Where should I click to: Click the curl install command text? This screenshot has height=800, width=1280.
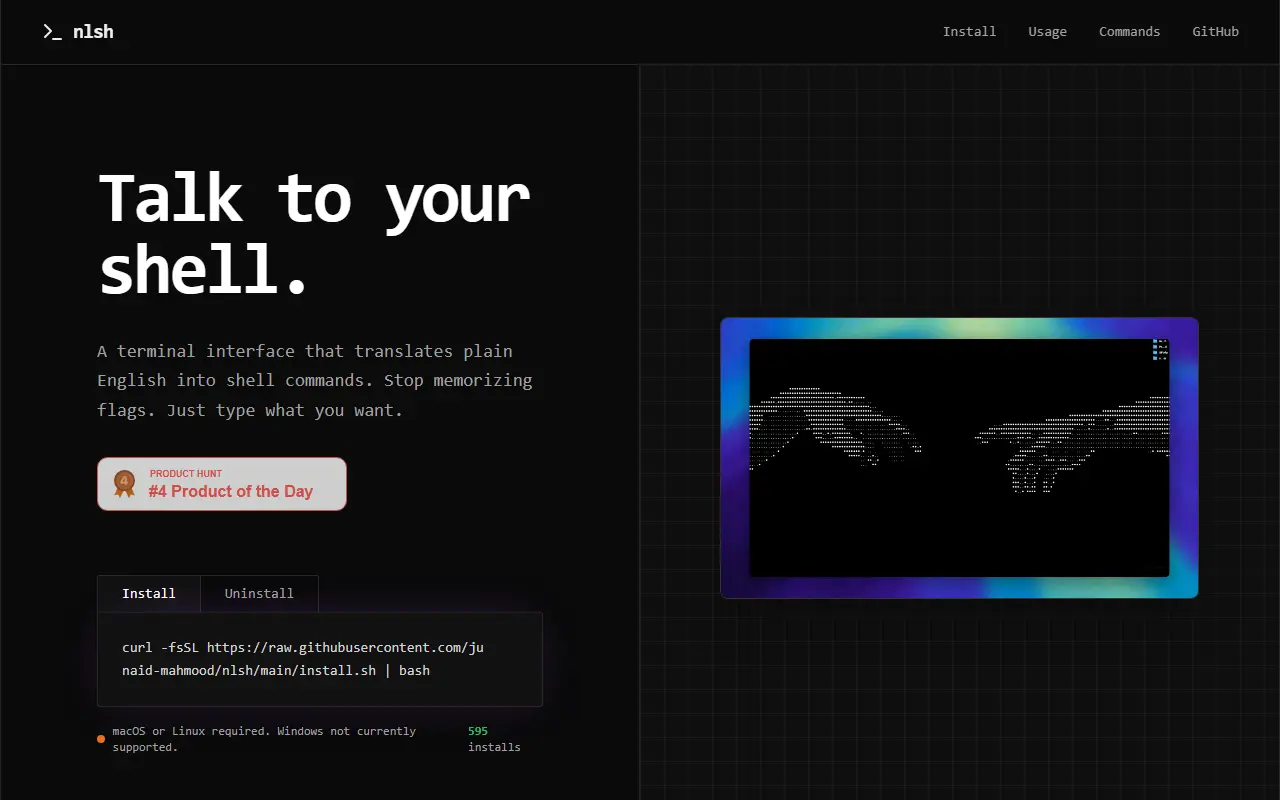303,659
